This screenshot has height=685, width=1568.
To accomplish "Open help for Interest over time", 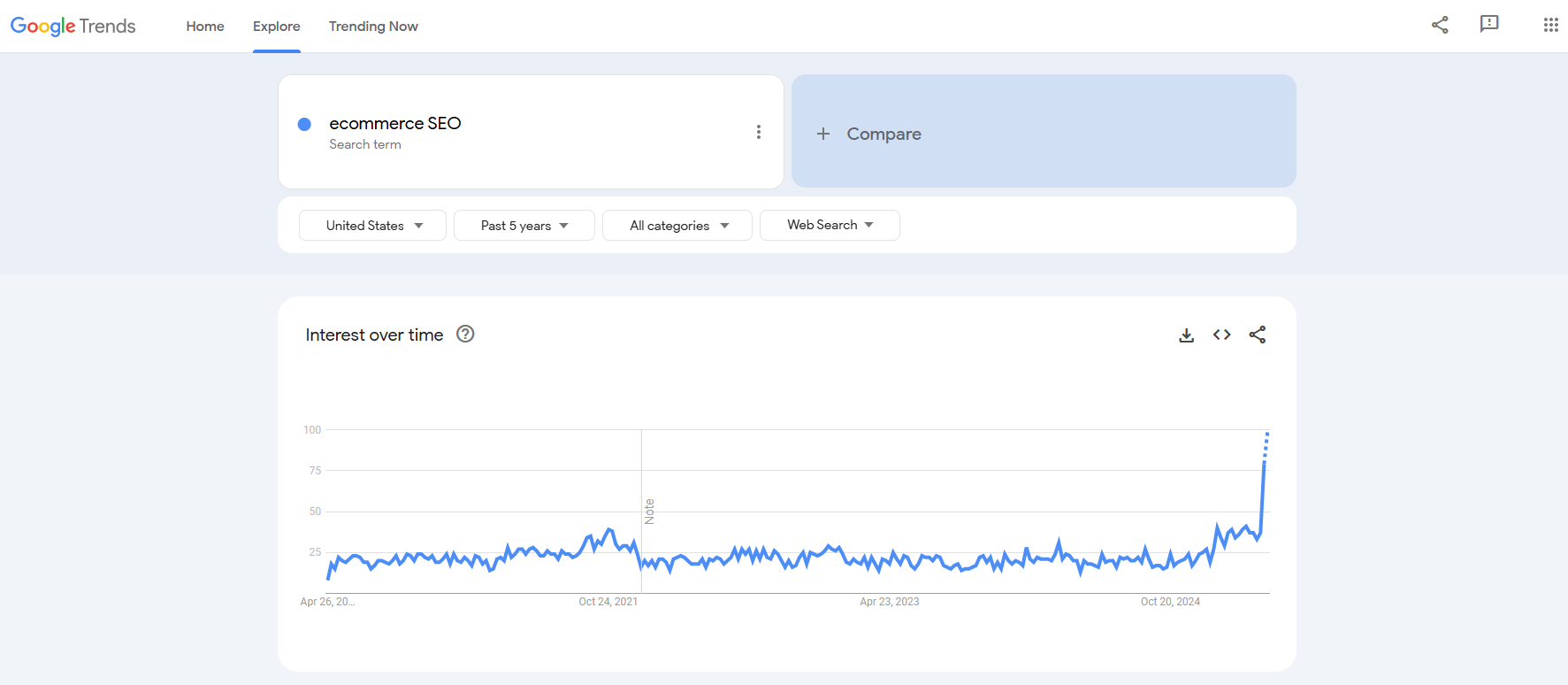I will click(x=465, y=335).
